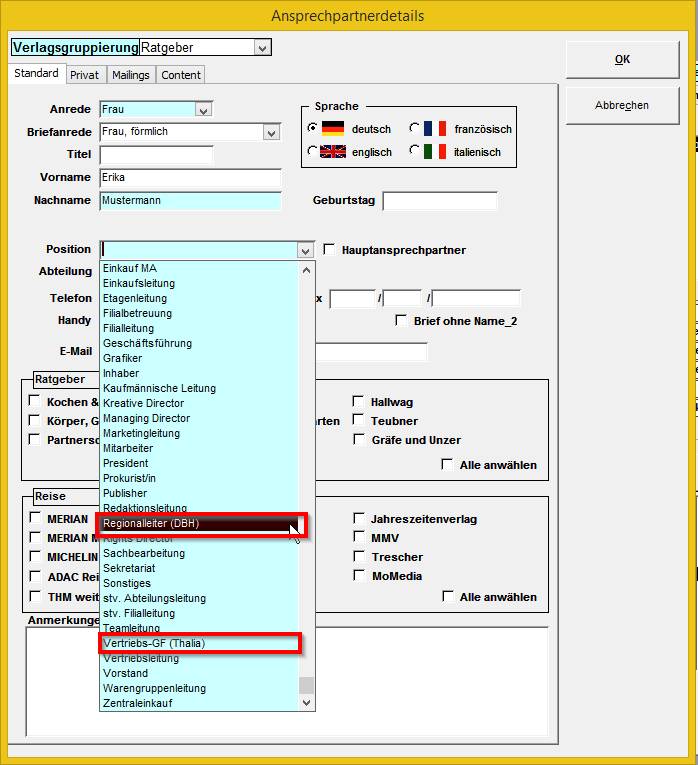Select highlighted Regionalleiter (DBH) entry
The width and height of the screenshot is (698, 765).
click(199, 524)
